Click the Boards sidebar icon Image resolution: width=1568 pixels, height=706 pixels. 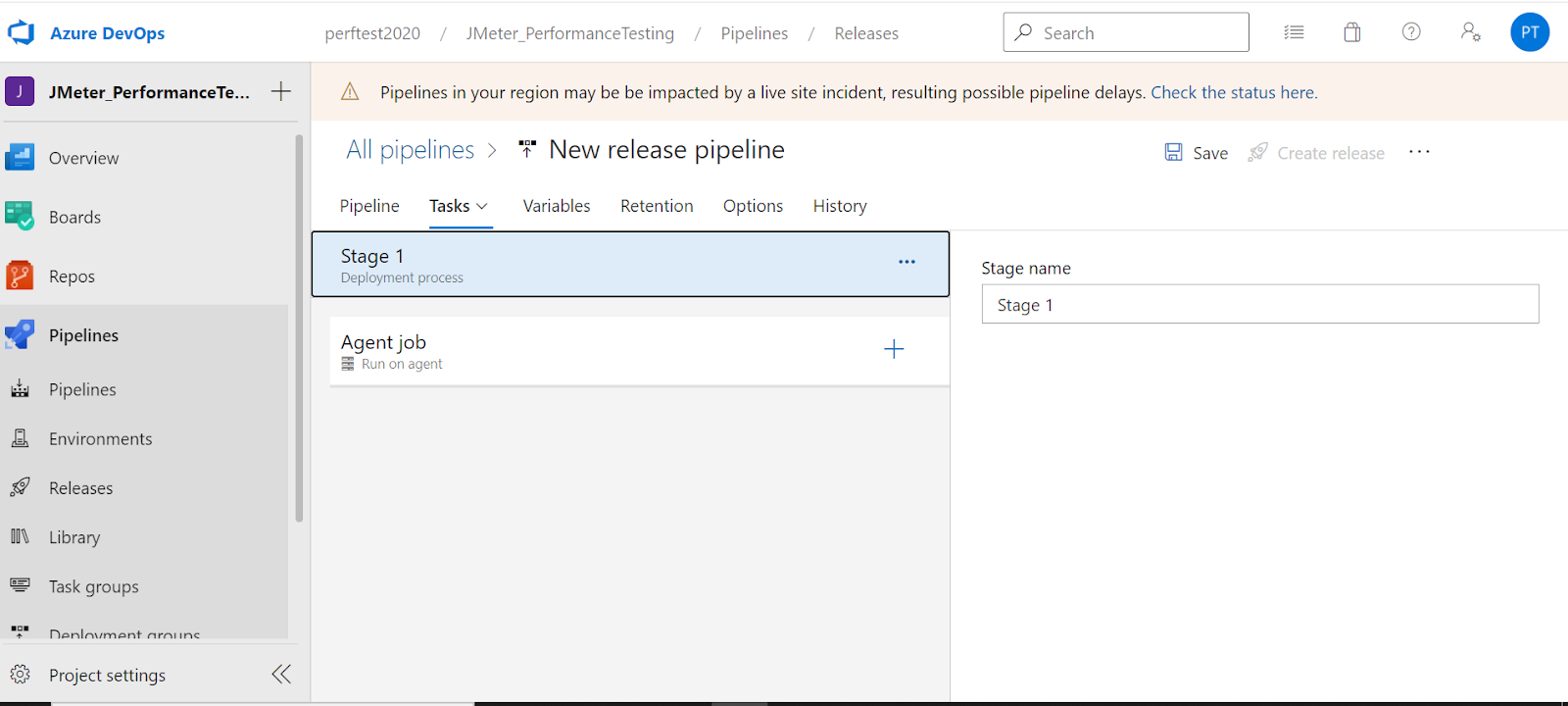pos(20,216)
